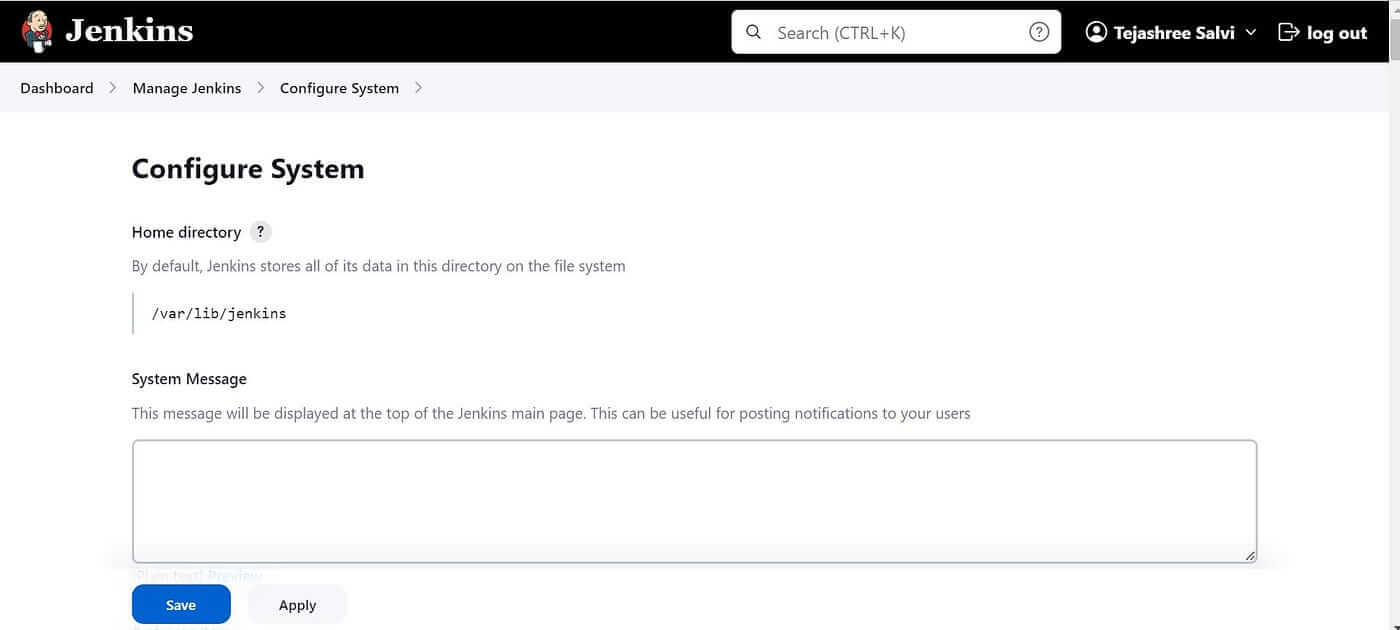Viewport: 1400px width, 630px height.
Task: Click the Apply button
Action: pos(297,605)
